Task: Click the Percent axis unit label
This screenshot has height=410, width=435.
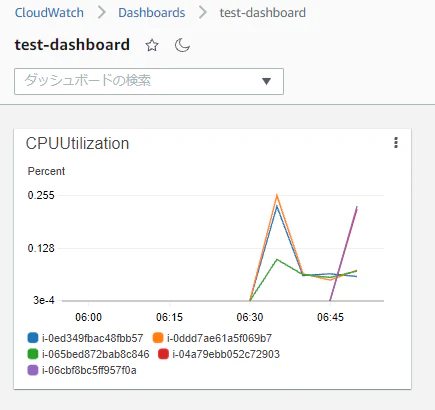Action: coord(46,171)
